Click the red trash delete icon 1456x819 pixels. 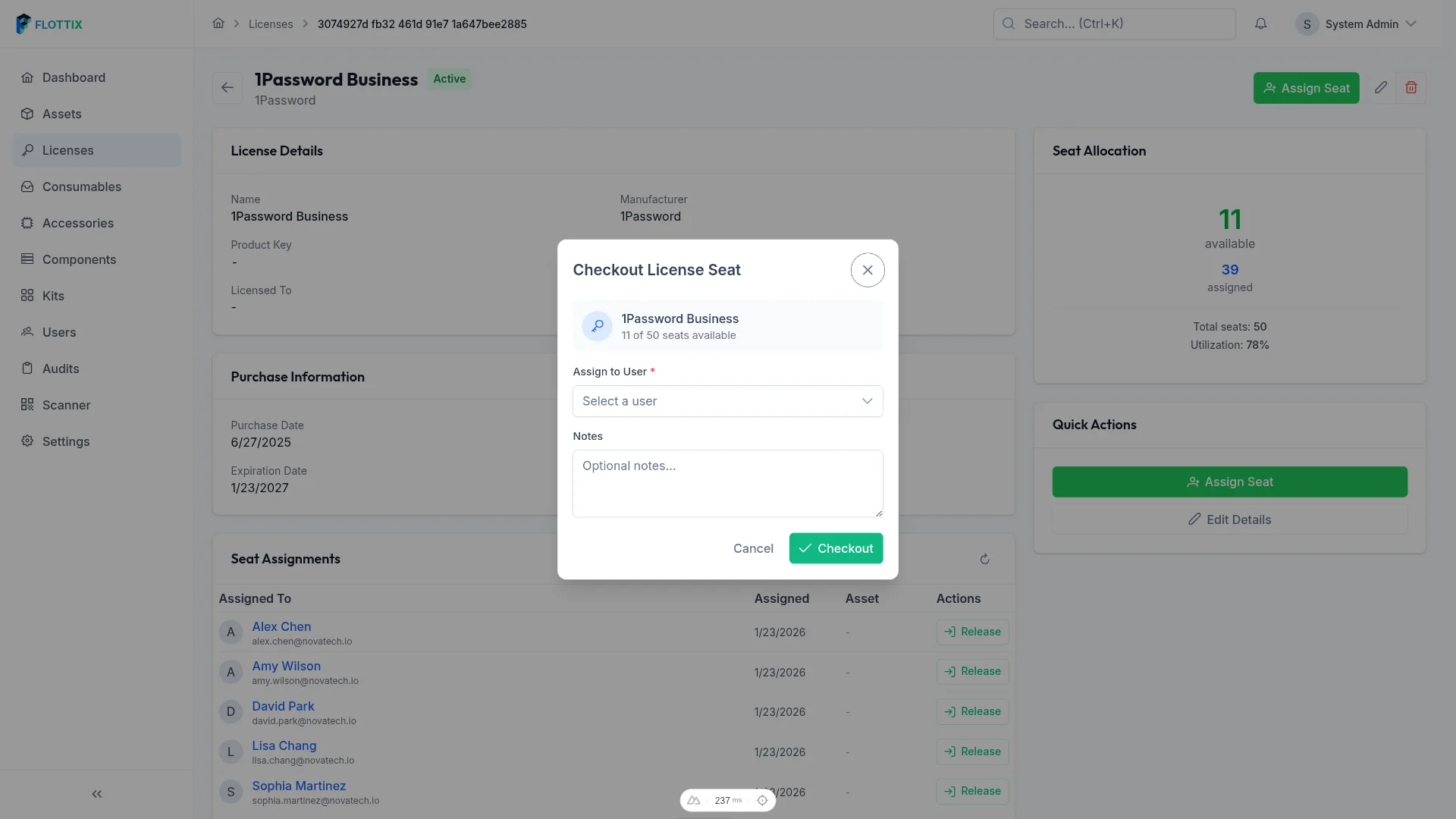coord(1411,88)
